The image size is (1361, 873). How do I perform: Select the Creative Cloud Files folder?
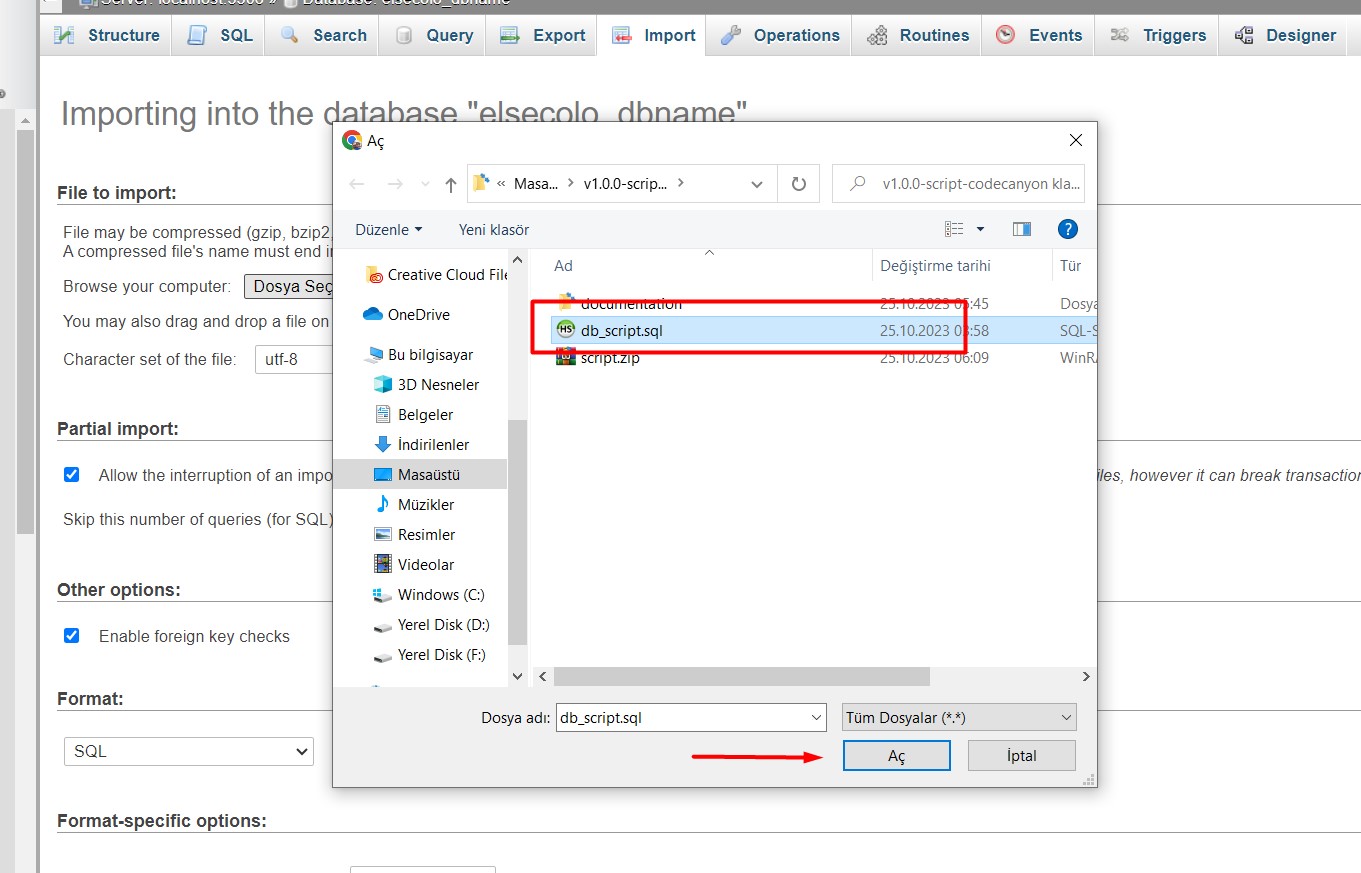click(x=438, y=275)
